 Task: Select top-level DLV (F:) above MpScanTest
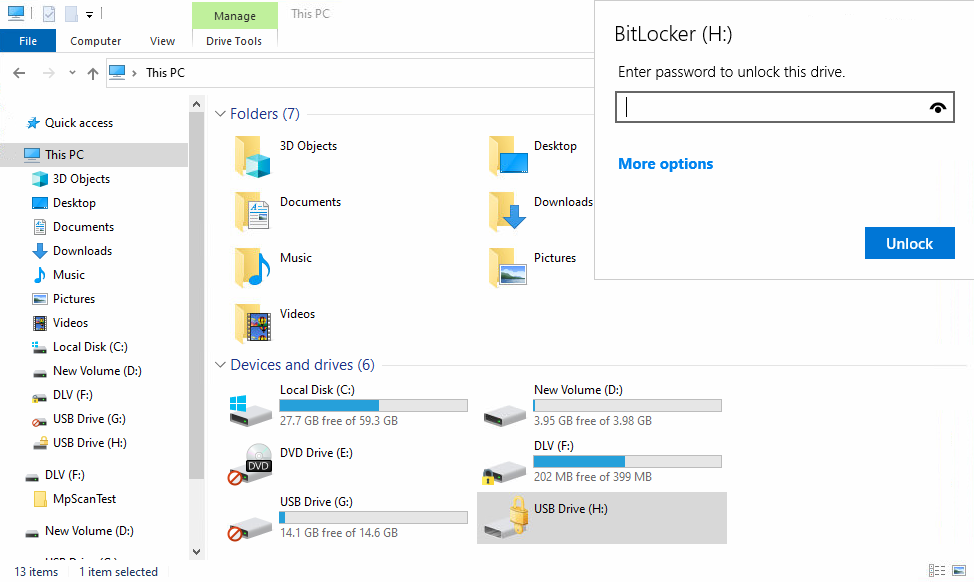point(65,475)
